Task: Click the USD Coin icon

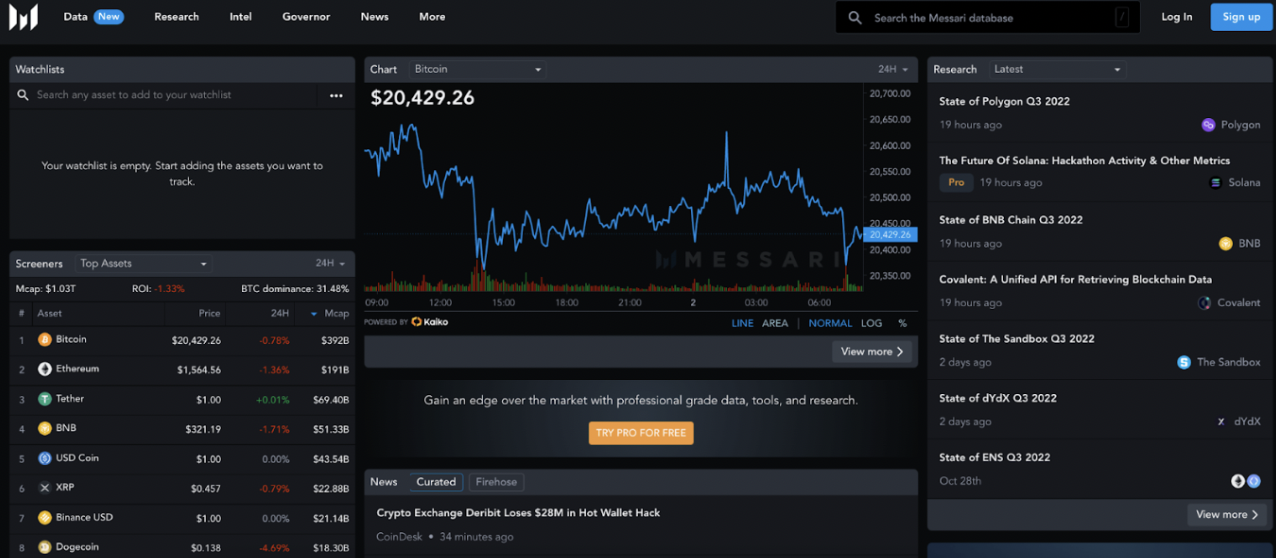Action: [44, 458]
